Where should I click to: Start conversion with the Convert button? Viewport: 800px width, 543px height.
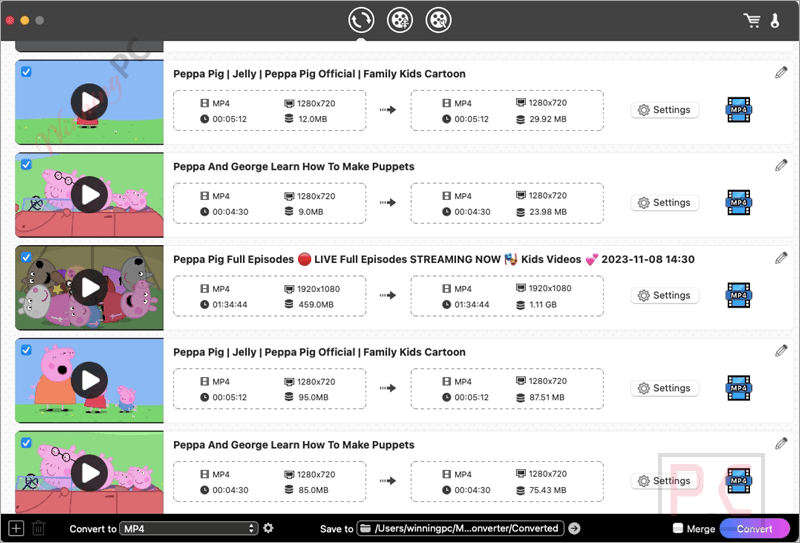pyautogui.click(x=754, y=529)
